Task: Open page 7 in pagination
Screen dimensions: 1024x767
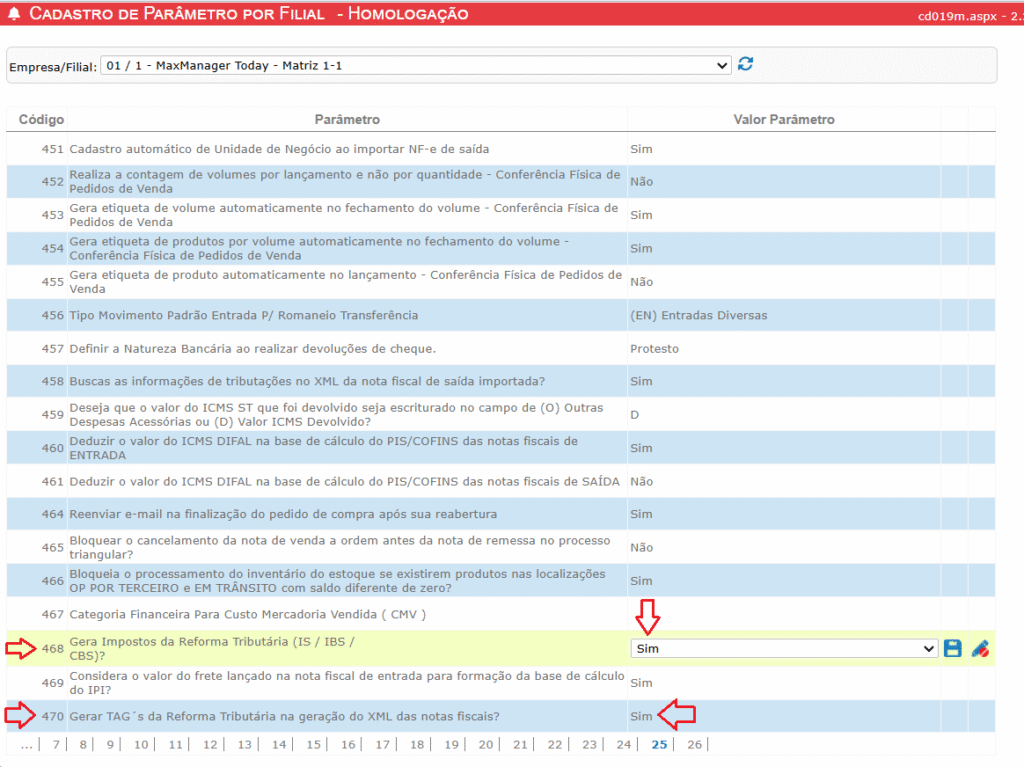Action: (x=56, y=744)
